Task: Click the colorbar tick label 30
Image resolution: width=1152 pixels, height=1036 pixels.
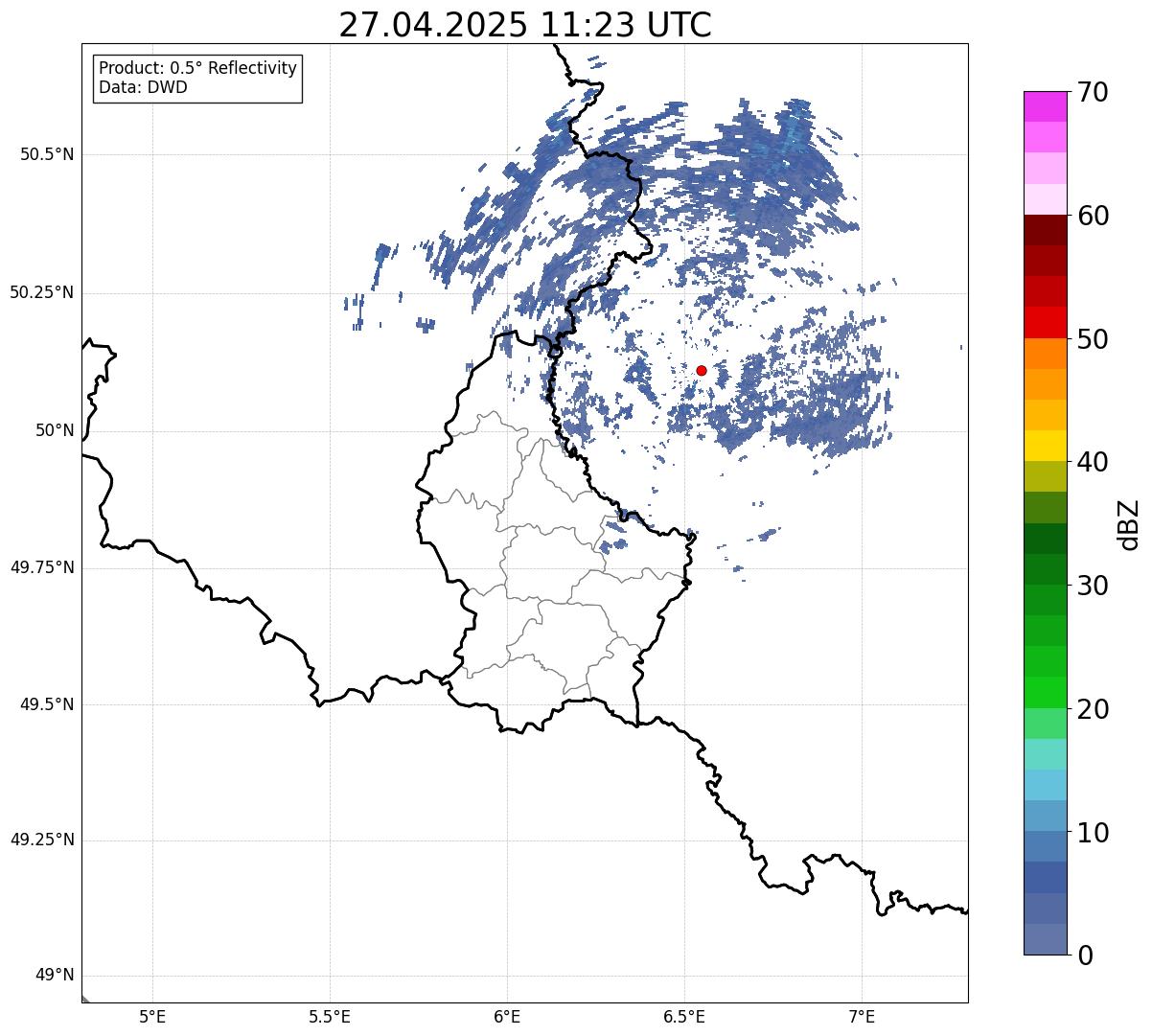Action: coord(1093,586)
